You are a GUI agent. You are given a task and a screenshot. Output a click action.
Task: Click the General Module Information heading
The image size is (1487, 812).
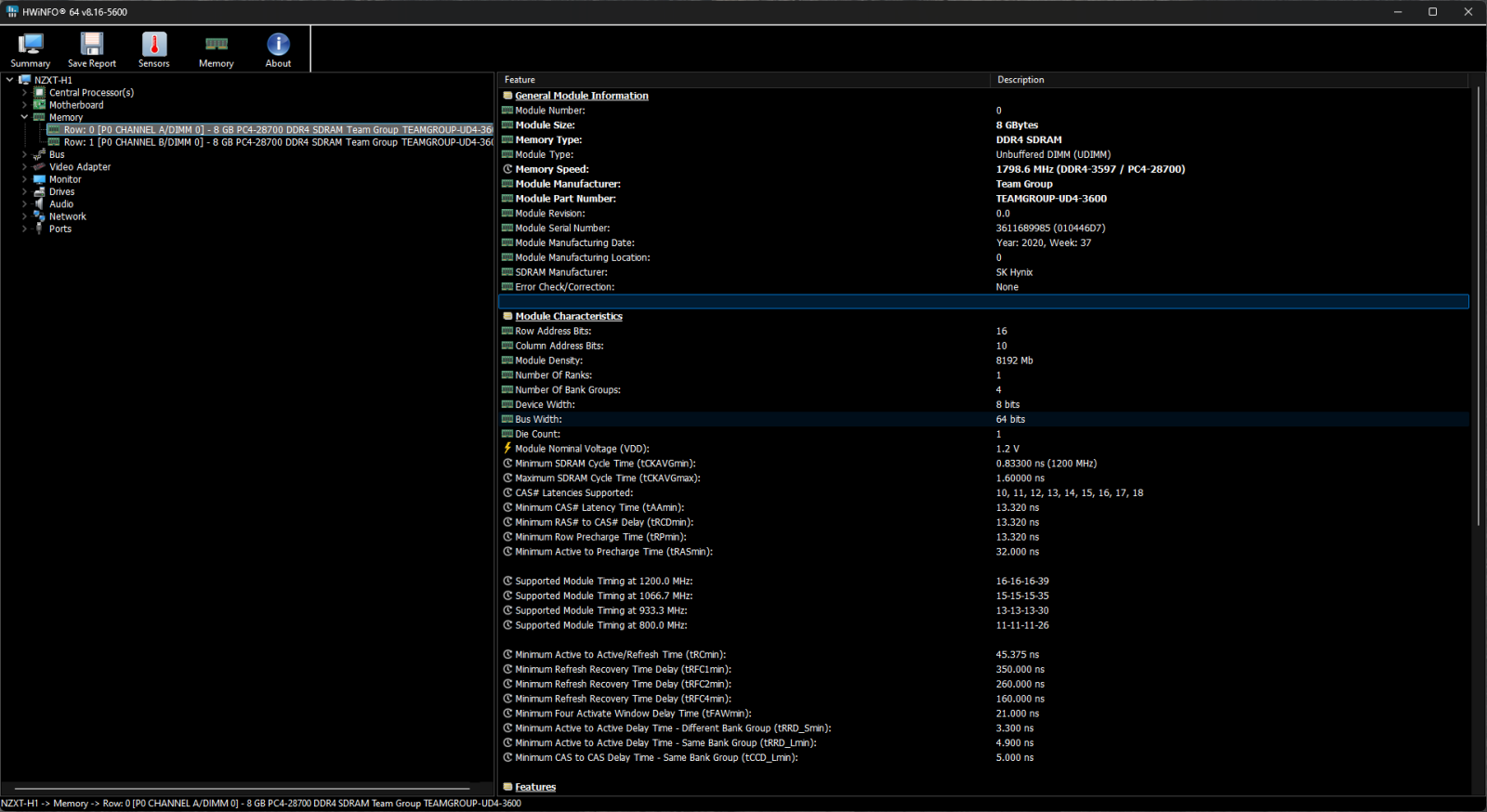click(582, 96)
